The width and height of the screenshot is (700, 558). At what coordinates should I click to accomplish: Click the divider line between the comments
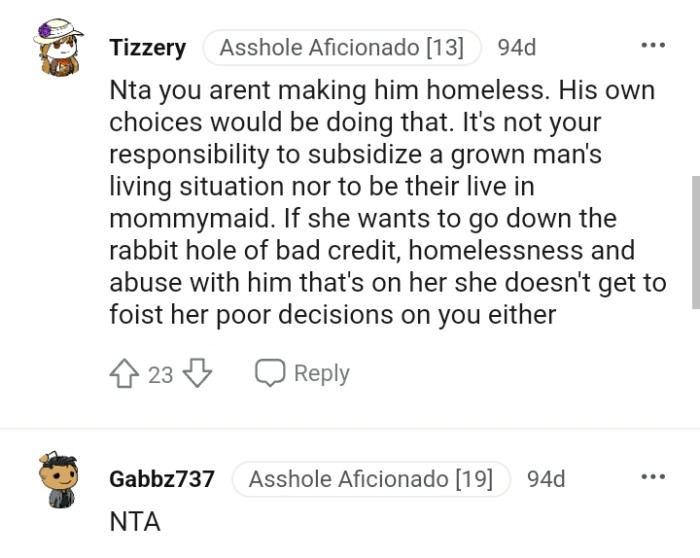point(350,430)
